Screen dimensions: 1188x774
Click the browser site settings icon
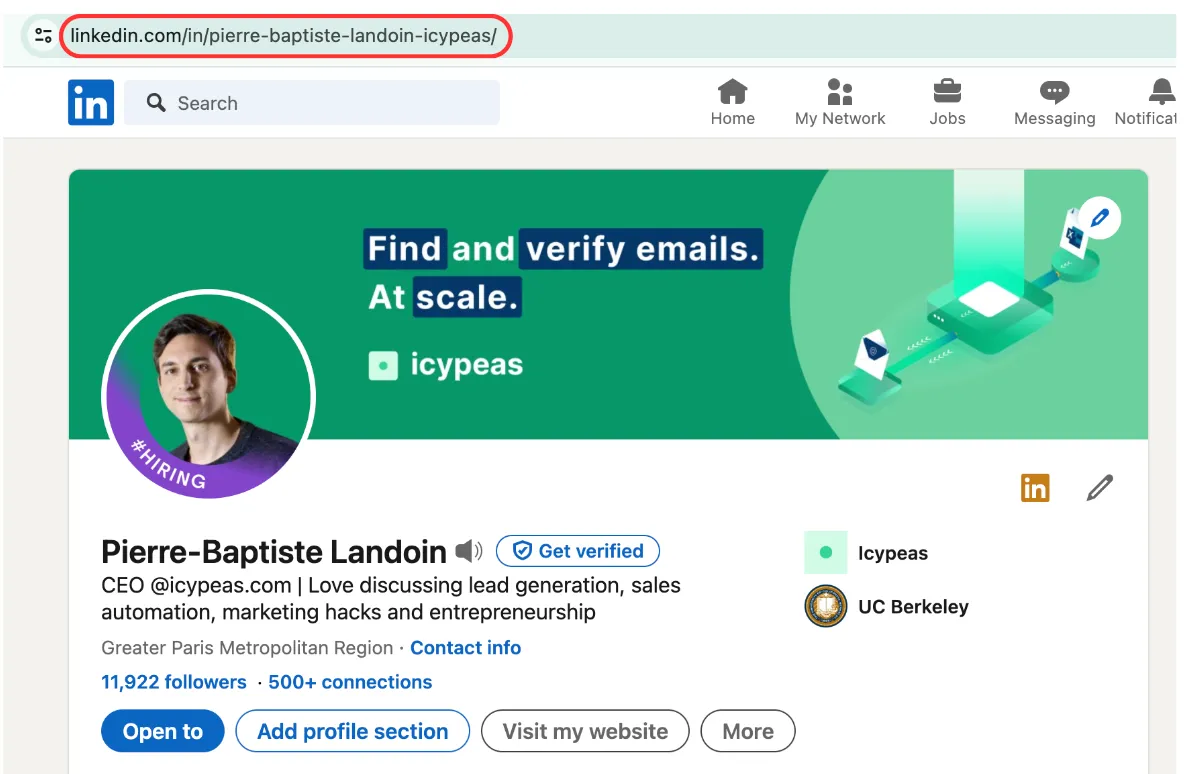43,36
